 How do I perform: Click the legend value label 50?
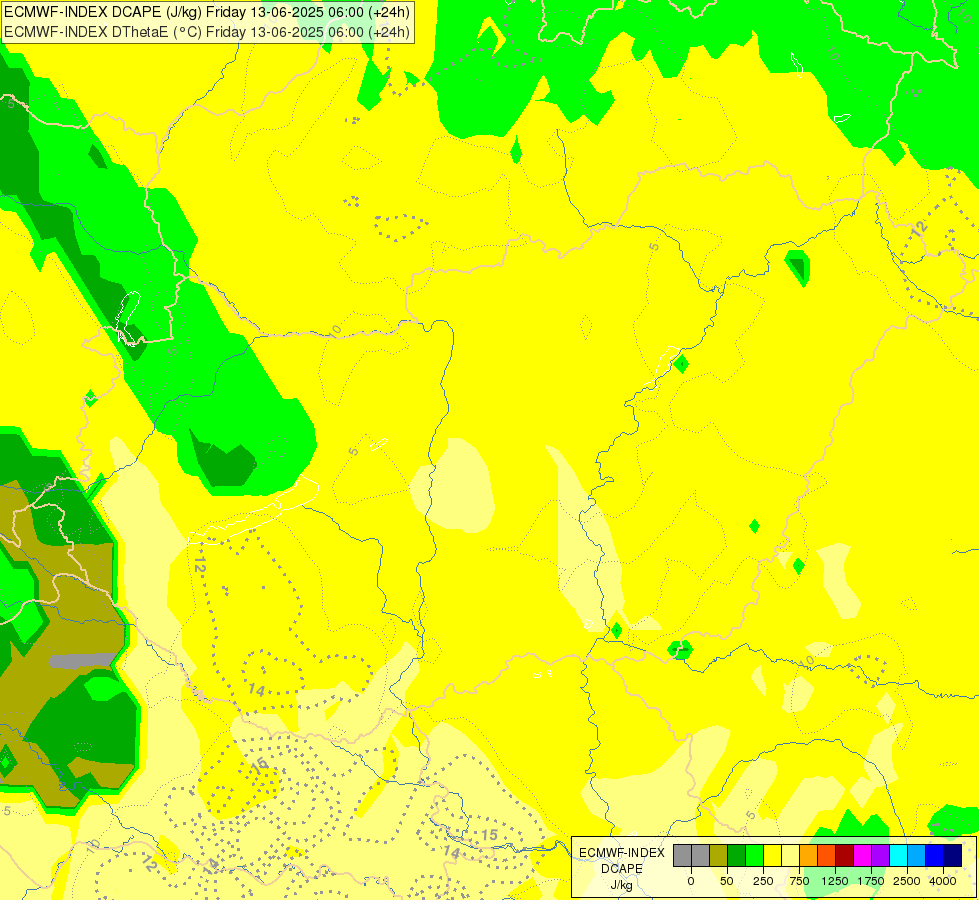click(x=727, y=881)
